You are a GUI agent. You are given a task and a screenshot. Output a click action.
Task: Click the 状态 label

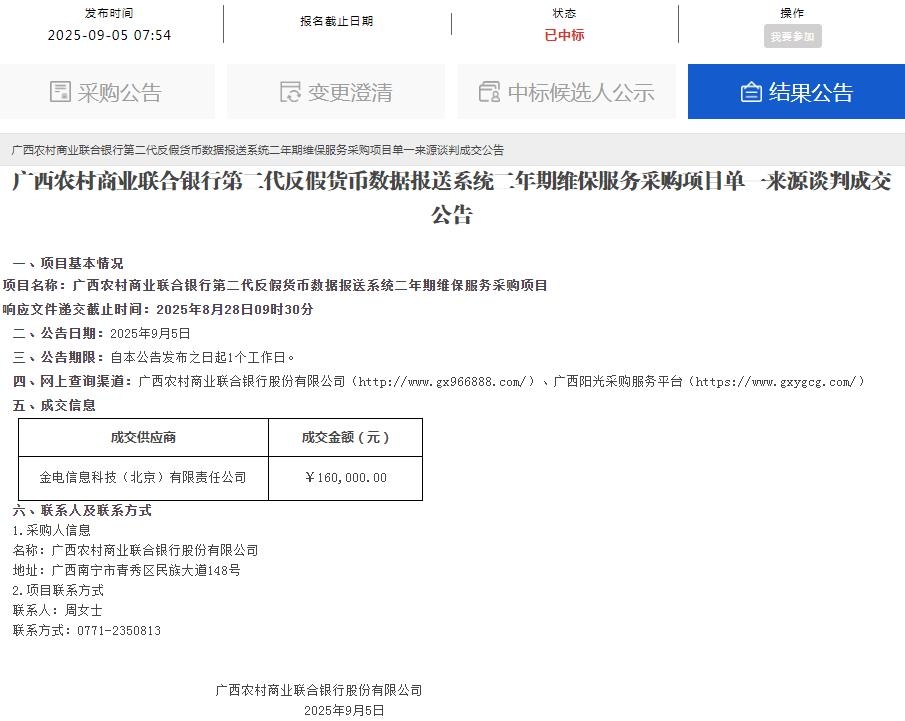[564, 13]
